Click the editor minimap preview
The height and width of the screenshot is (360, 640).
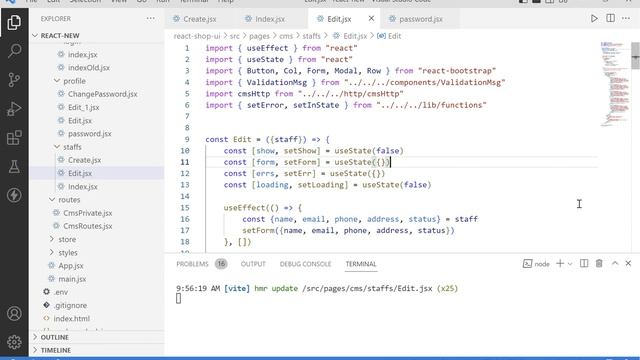click(x=615, y=84)
